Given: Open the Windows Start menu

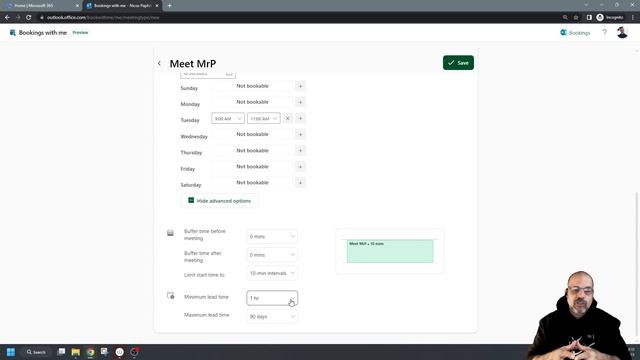Looking at the screenshot, I should click(11, 352).
